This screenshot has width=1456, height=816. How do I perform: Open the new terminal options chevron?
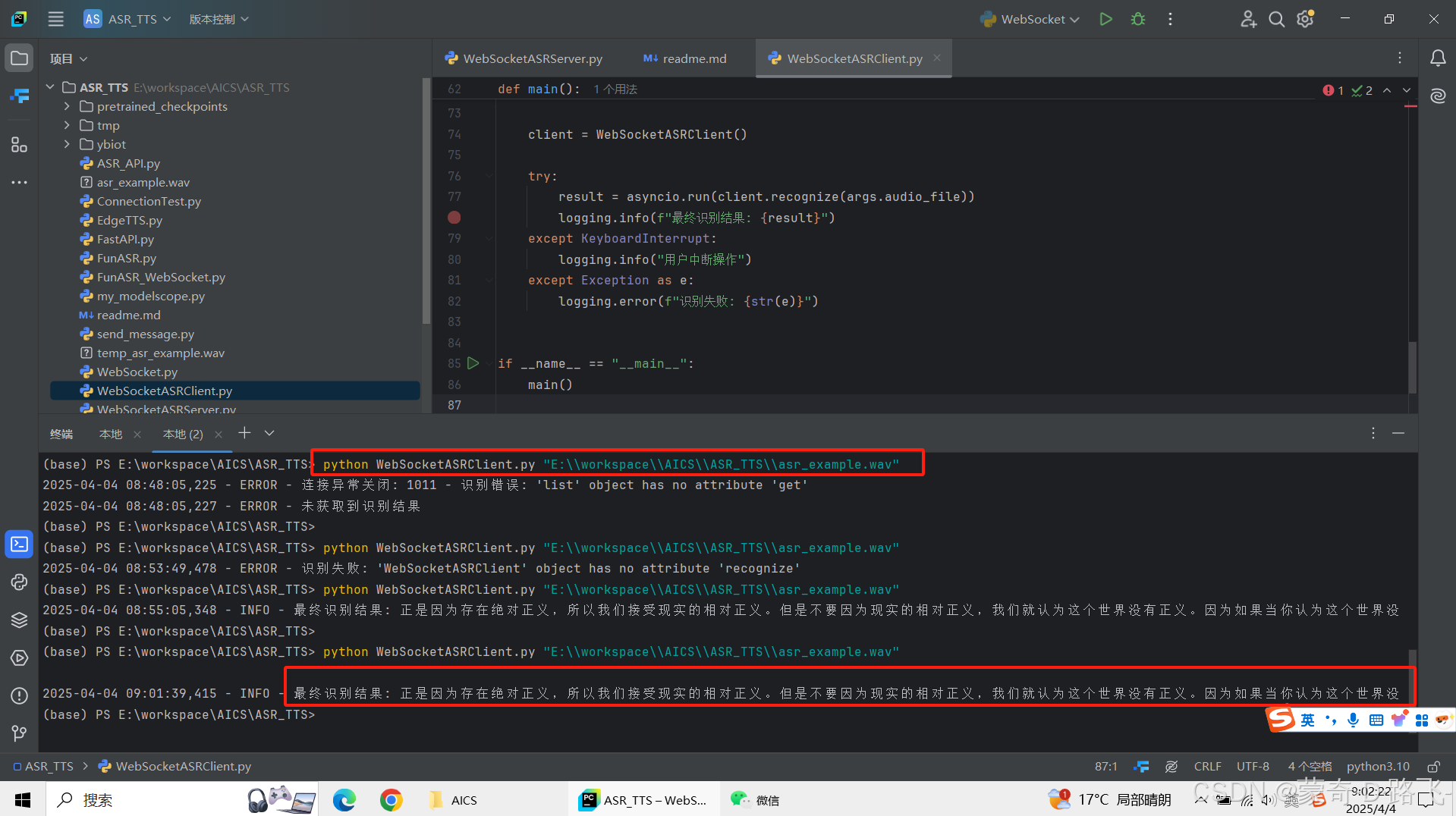269,433
